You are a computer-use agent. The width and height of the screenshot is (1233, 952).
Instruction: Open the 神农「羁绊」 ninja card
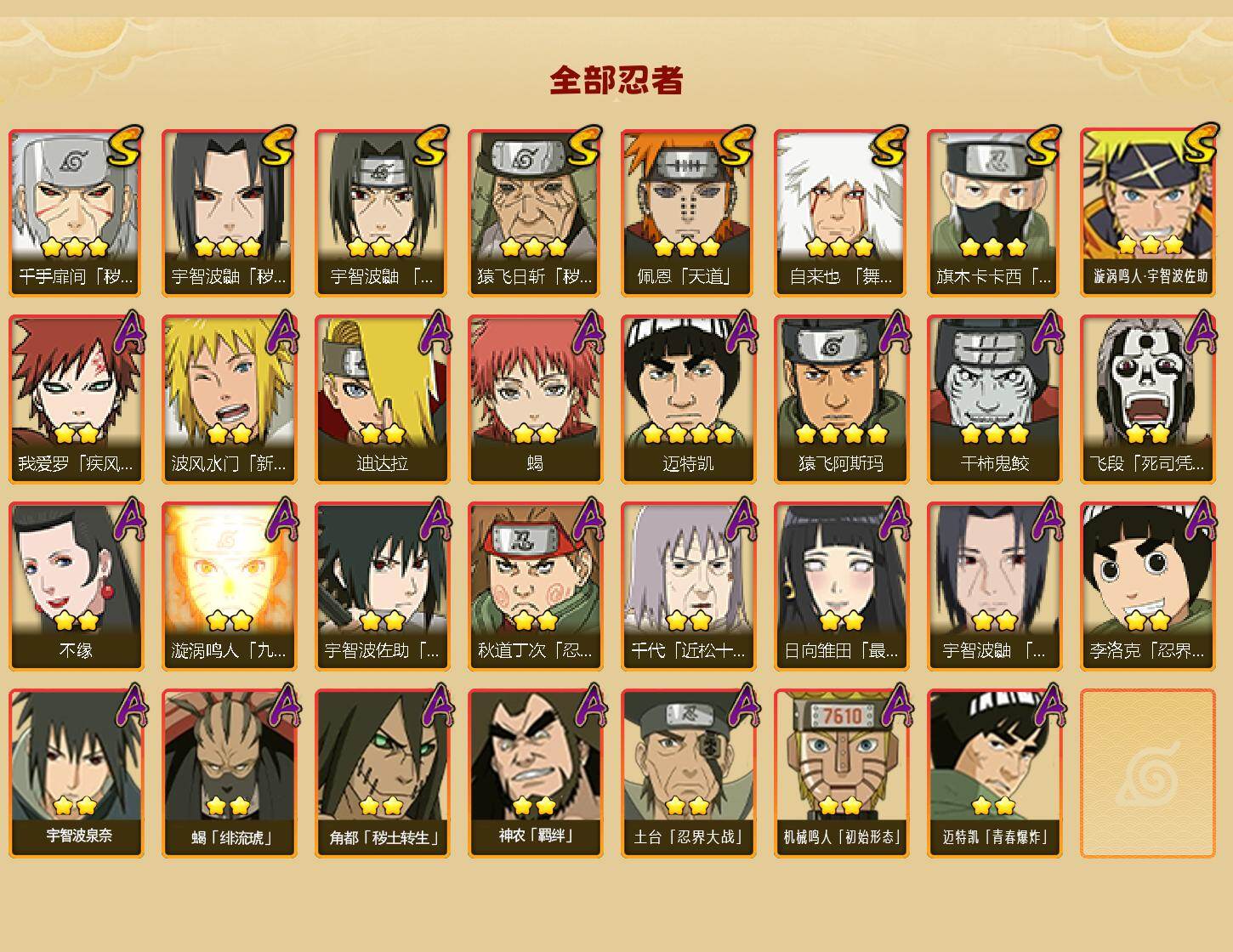point(535,773)
